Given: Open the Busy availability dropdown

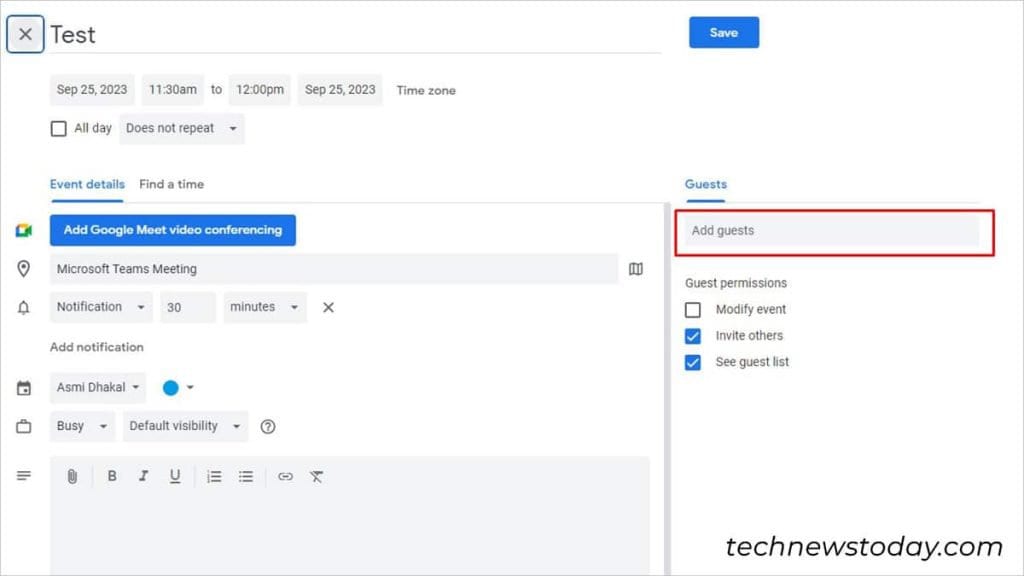Looking at the screenshot, I should [82, 426].
